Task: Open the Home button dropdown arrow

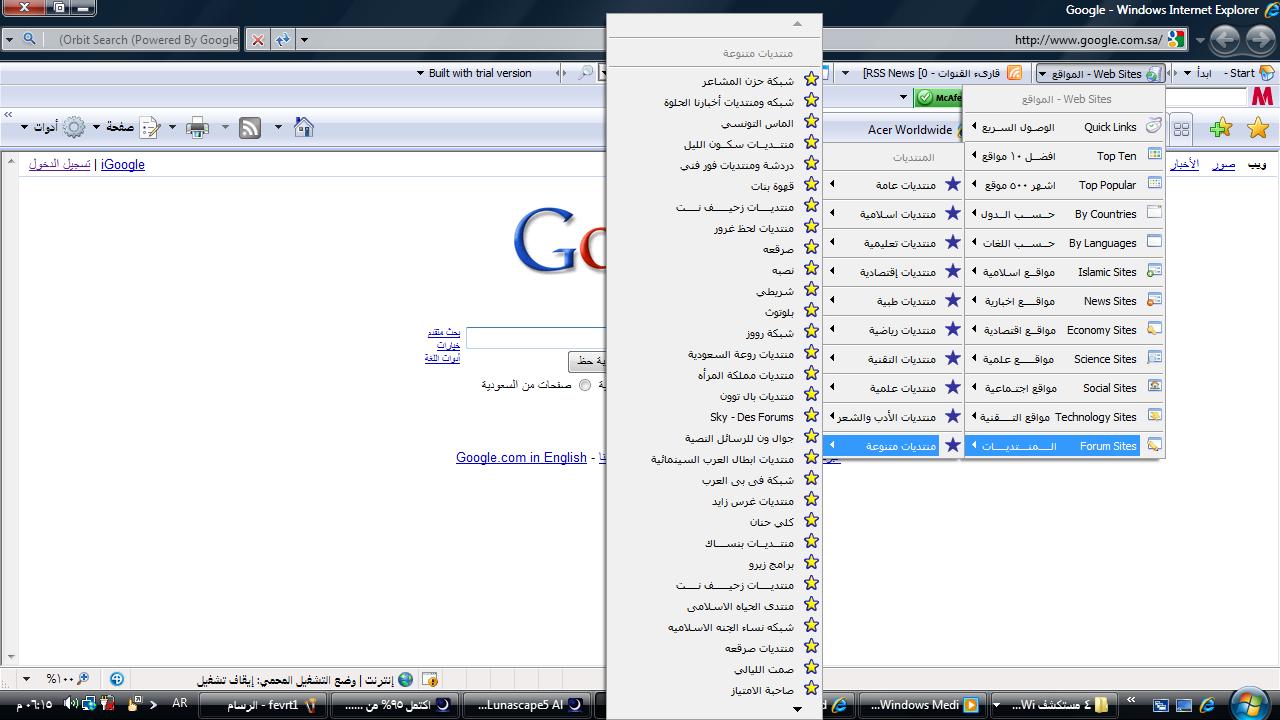Action: (278, 127)
